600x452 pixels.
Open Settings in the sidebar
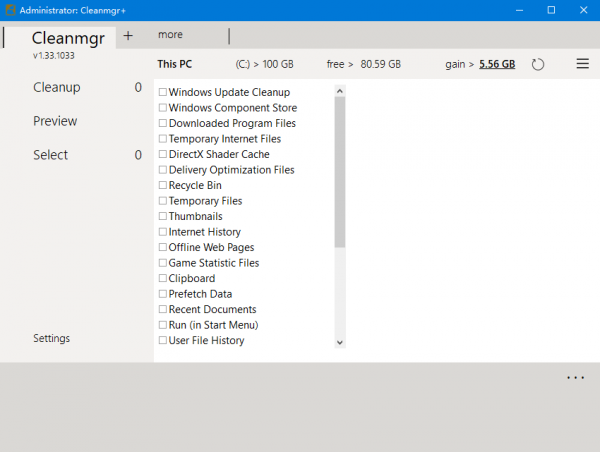click(51, 338)
